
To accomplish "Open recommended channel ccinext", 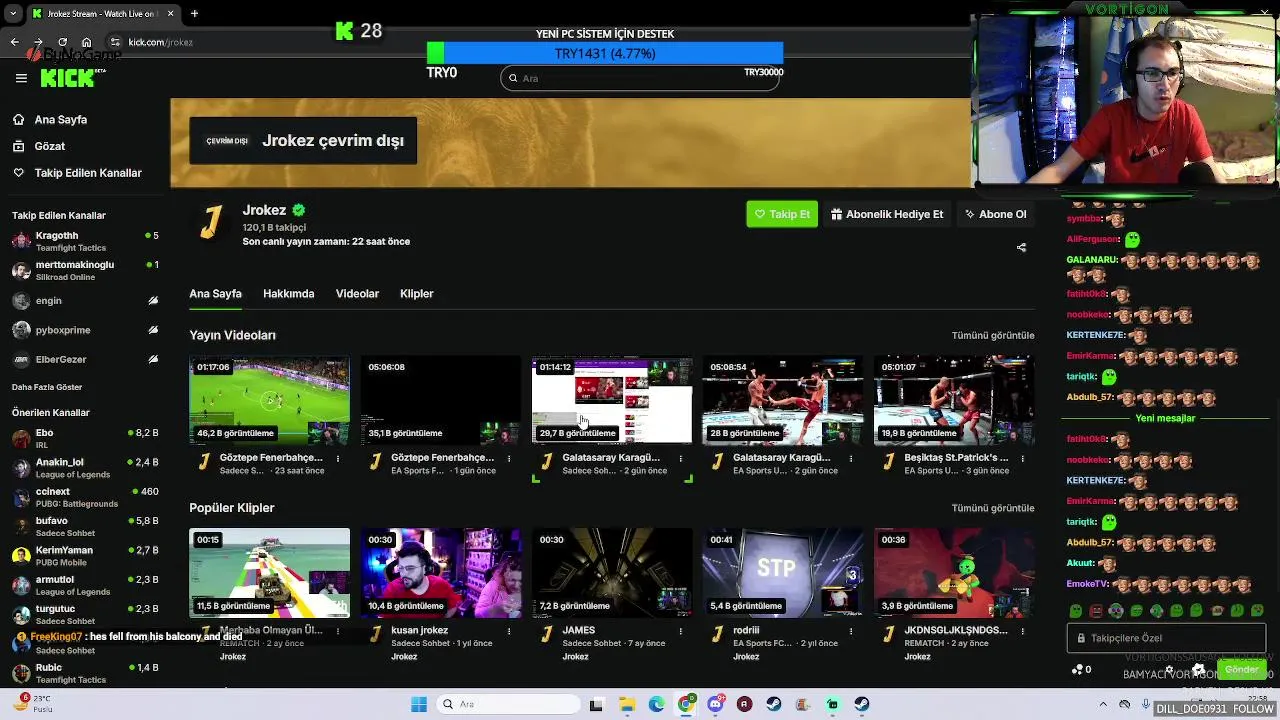I will point(85,497).
